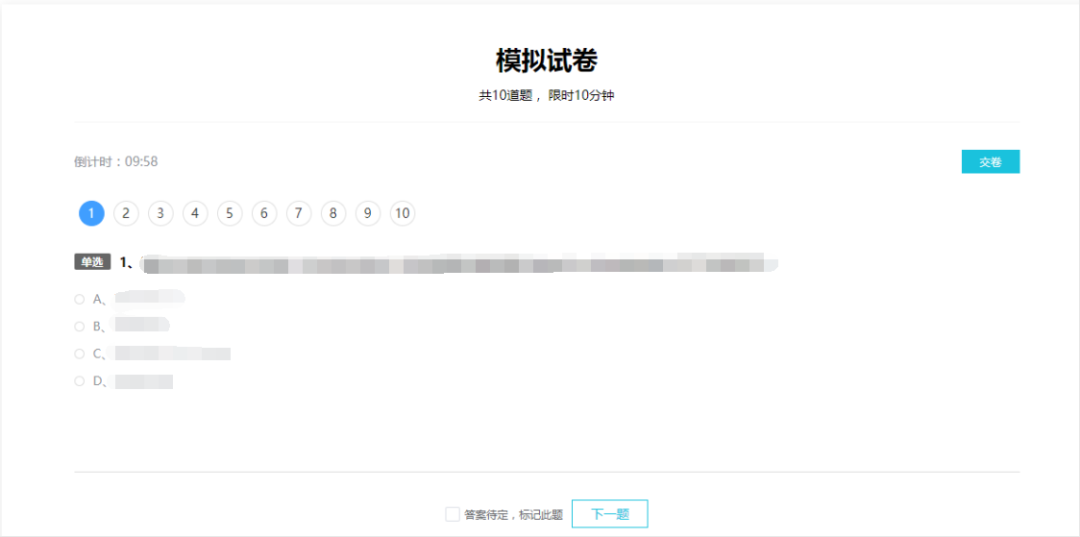This screenshot has width=1080, height=537.
Task: Mark answer option D radio button
Action: [x=79, y=381]
